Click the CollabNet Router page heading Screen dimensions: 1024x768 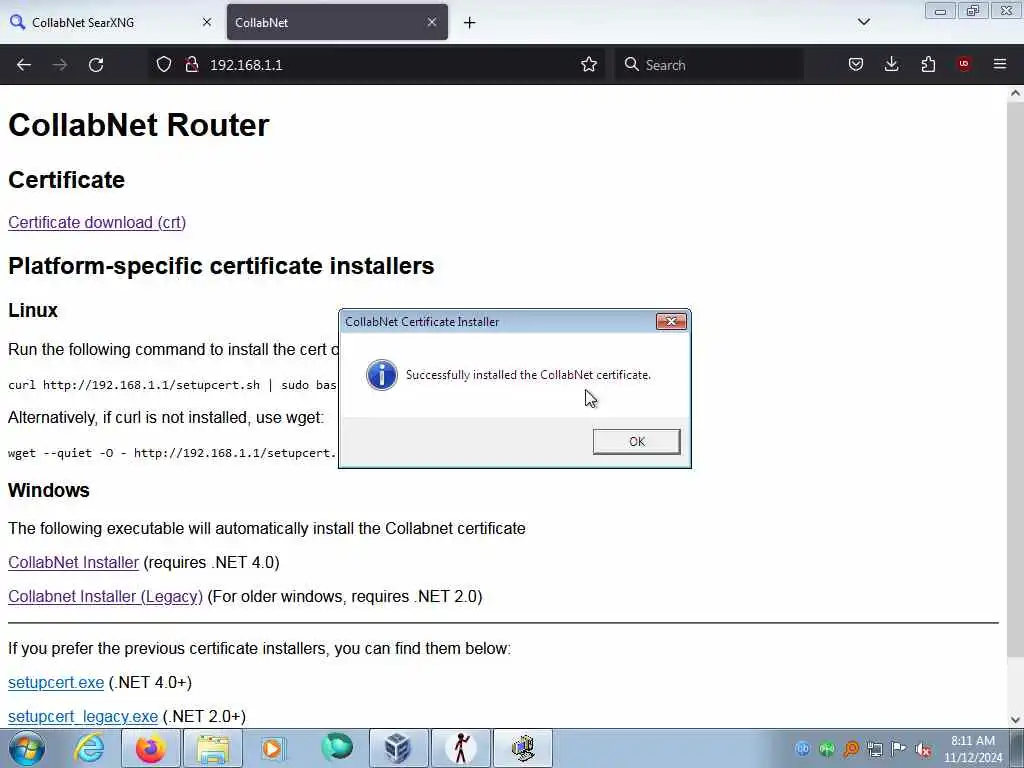[x=138, y=125]
